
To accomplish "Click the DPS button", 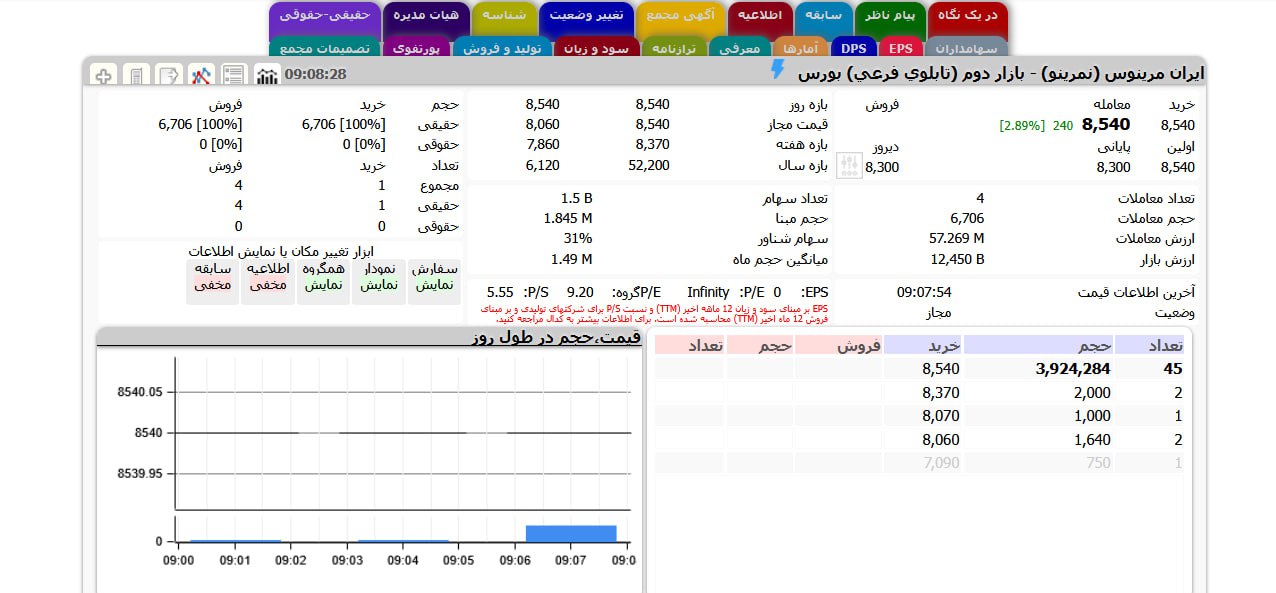I will tap(853, 47).
